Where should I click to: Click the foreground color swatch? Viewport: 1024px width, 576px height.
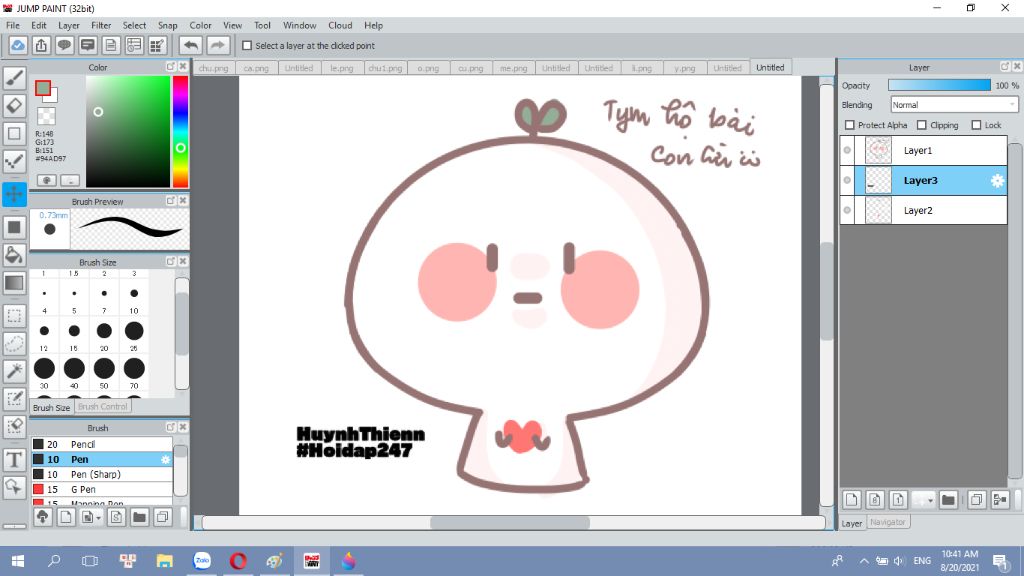point(43,88)
